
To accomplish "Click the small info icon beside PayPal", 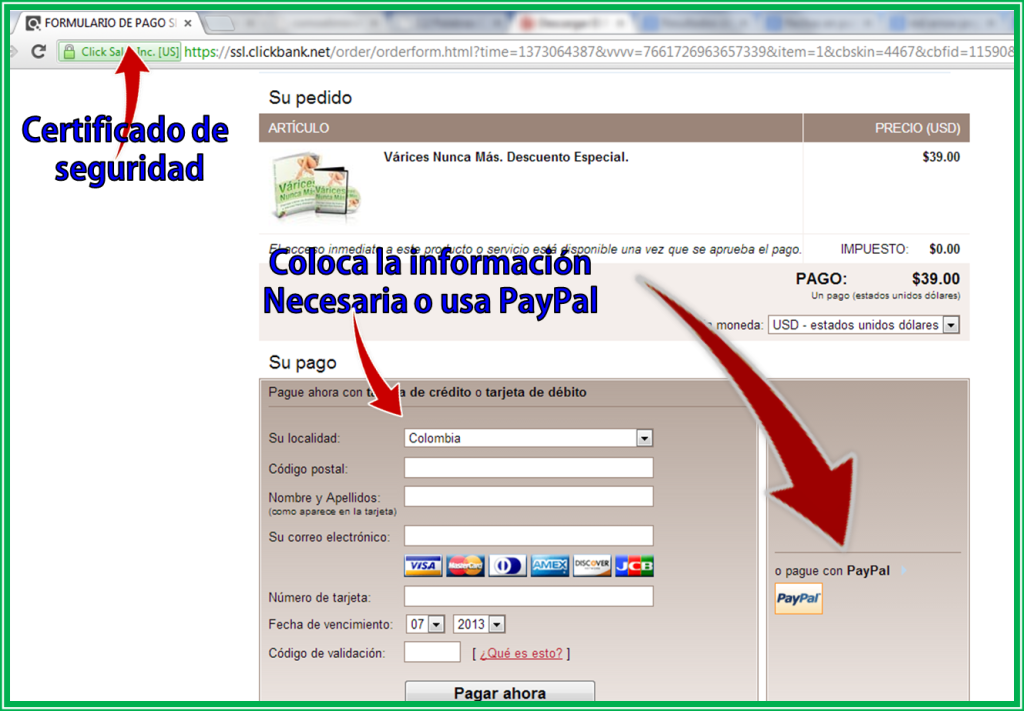I will (x=904, y=570).
